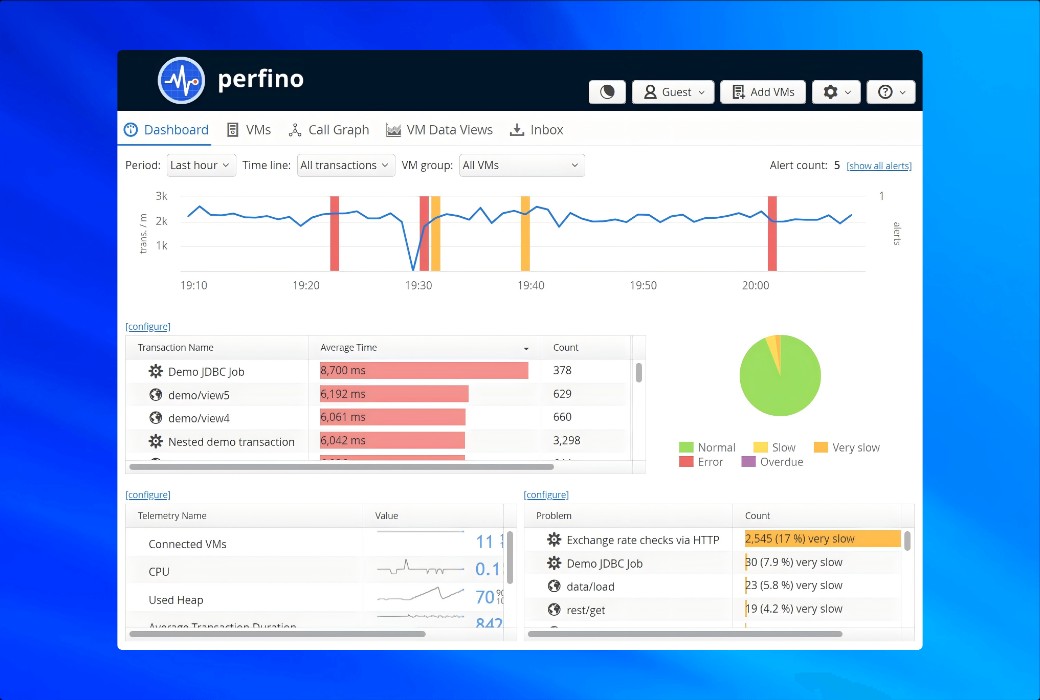Click gear icon beside Demo JDBC Job transaction

pyautogui.click(x=155, y=371)
